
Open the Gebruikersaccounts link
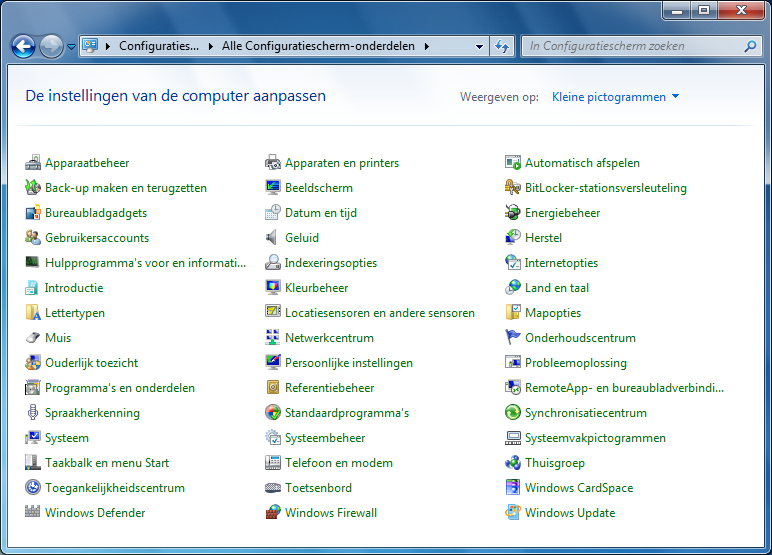pos(96,238)
